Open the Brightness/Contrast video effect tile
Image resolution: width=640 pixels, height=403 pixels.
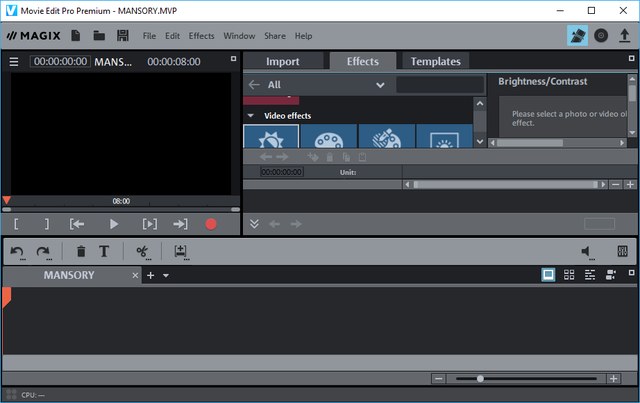coord(272,138)
